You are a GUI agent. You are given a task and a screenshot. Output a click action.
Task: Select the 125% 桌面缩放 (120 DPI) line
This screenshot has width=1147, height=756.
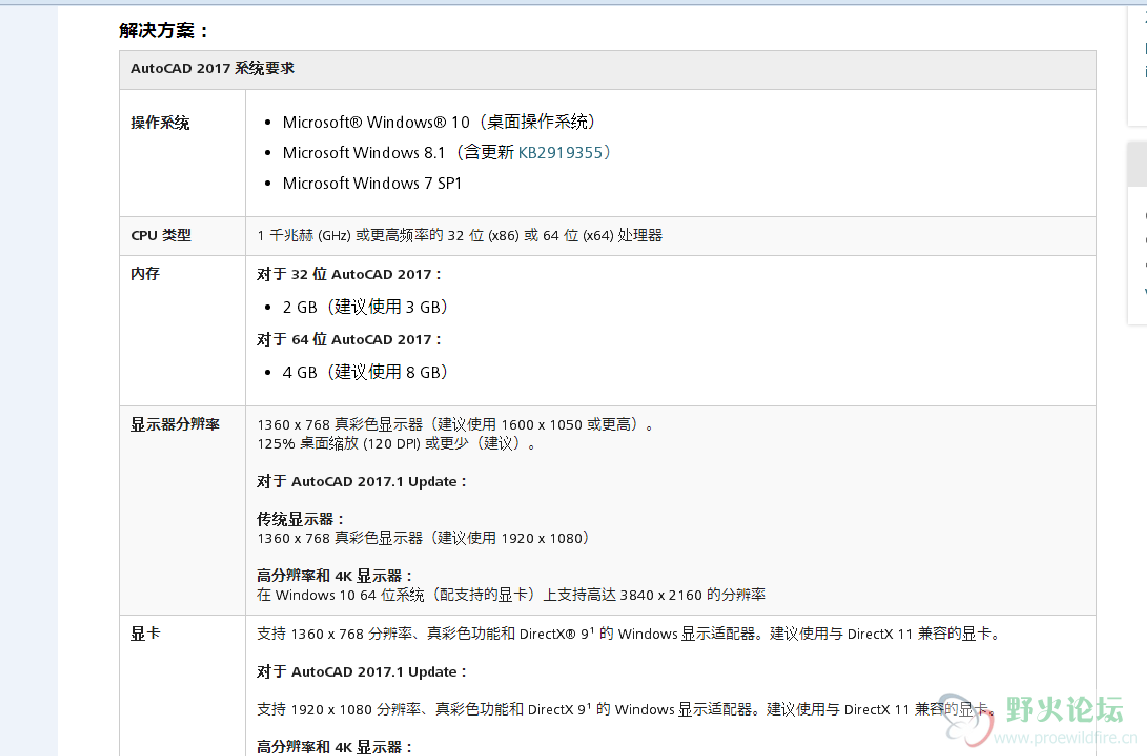tap(396, 444)
